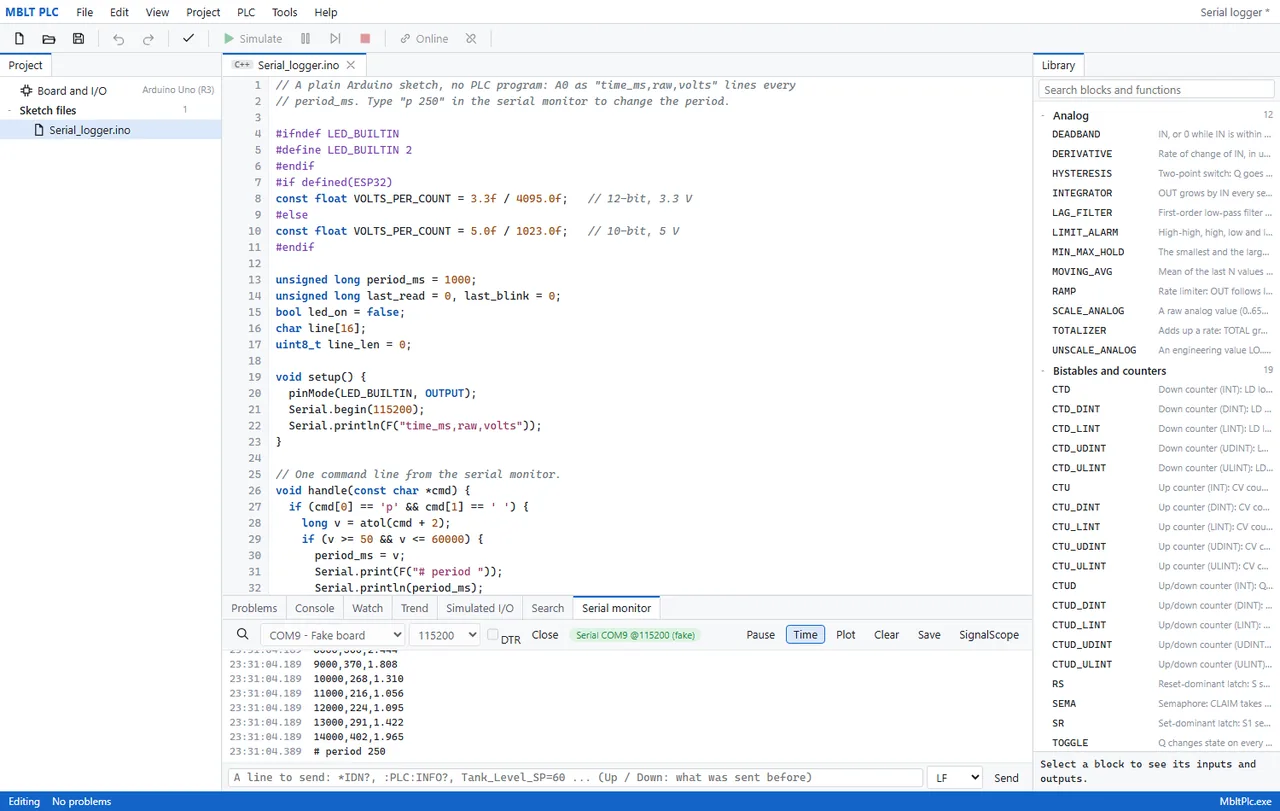Image resolution: width=1280 pixels, height=811 pixels.
Task: Click the library search blocks field
Action: tap(1158, 90)
